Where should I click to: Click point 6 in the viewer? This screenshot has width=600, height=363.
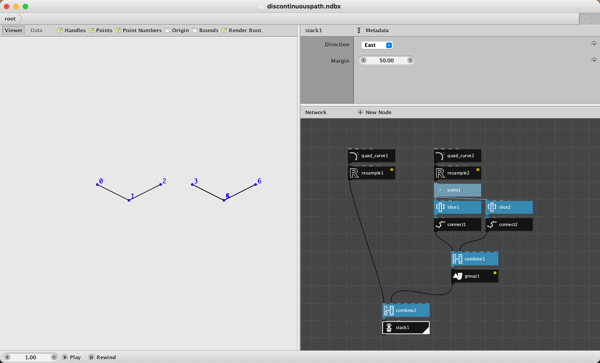tap(256, 184)
